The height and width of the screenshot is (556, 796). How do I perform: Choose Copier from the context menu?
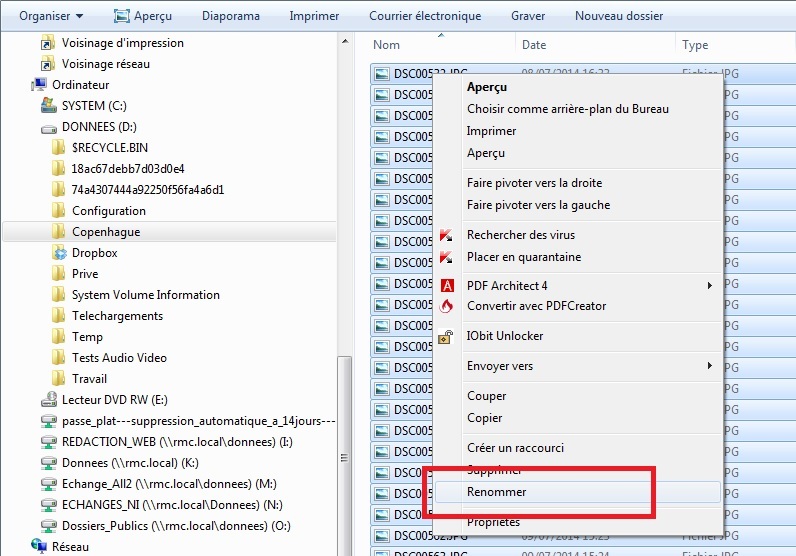pos(485,418)
